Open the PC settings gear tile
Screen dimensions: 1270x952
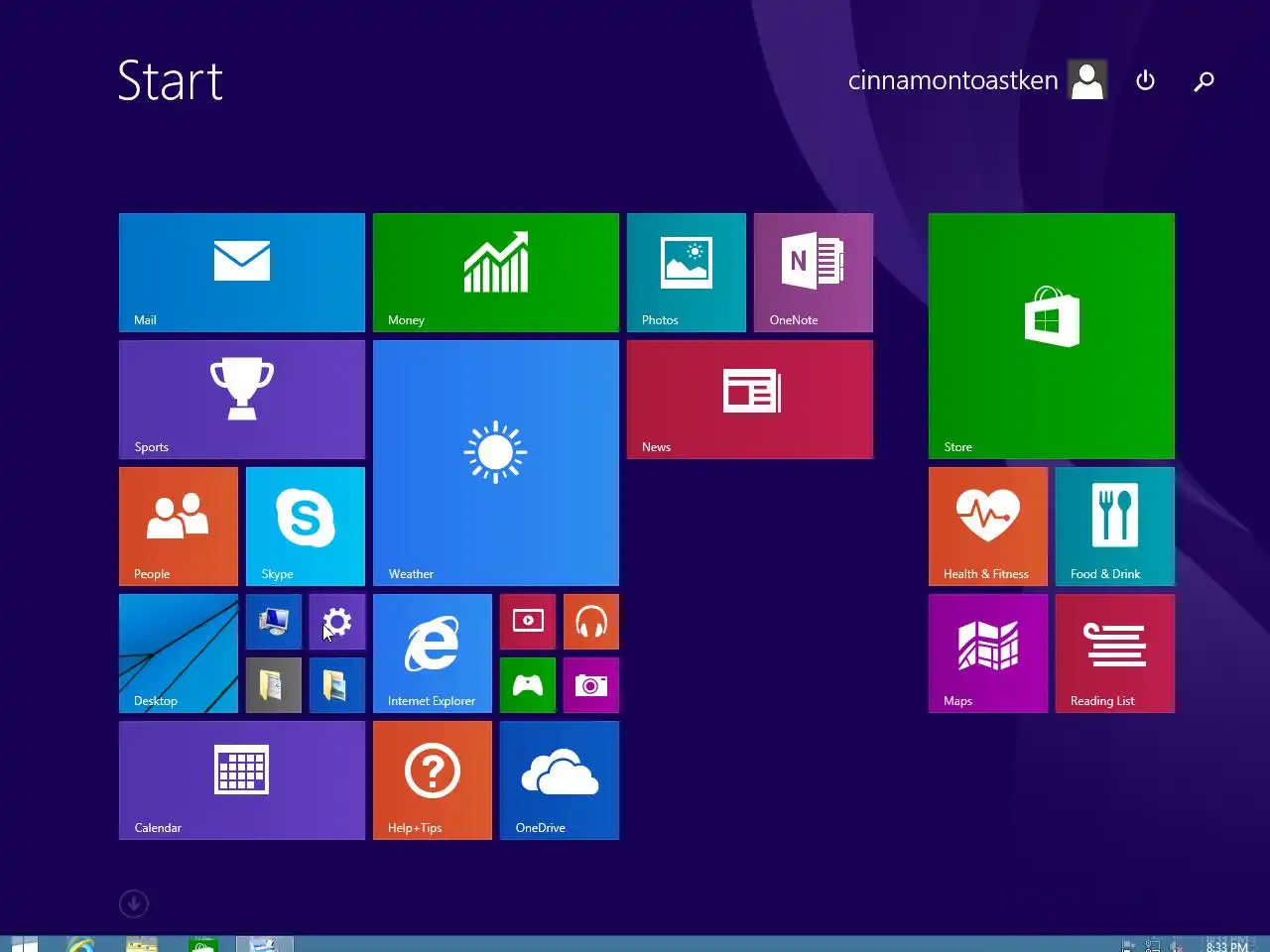click(x=337, y=622)
